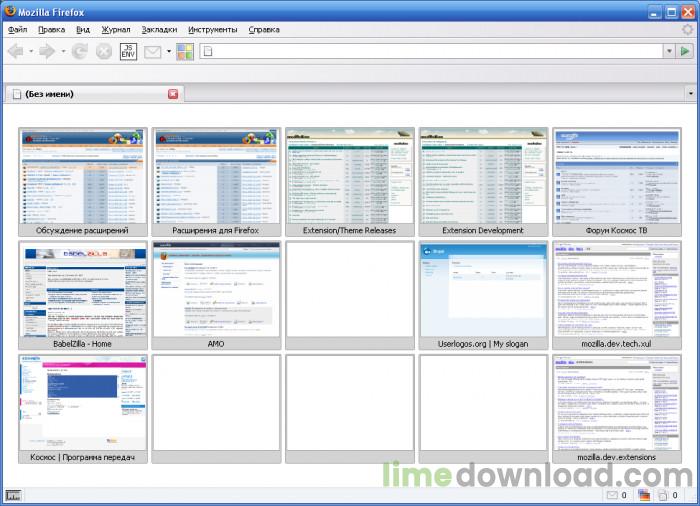This screenshot has width=700, height=506.
Task: Click the Forward navigation arrow
Action: (47, 51)
